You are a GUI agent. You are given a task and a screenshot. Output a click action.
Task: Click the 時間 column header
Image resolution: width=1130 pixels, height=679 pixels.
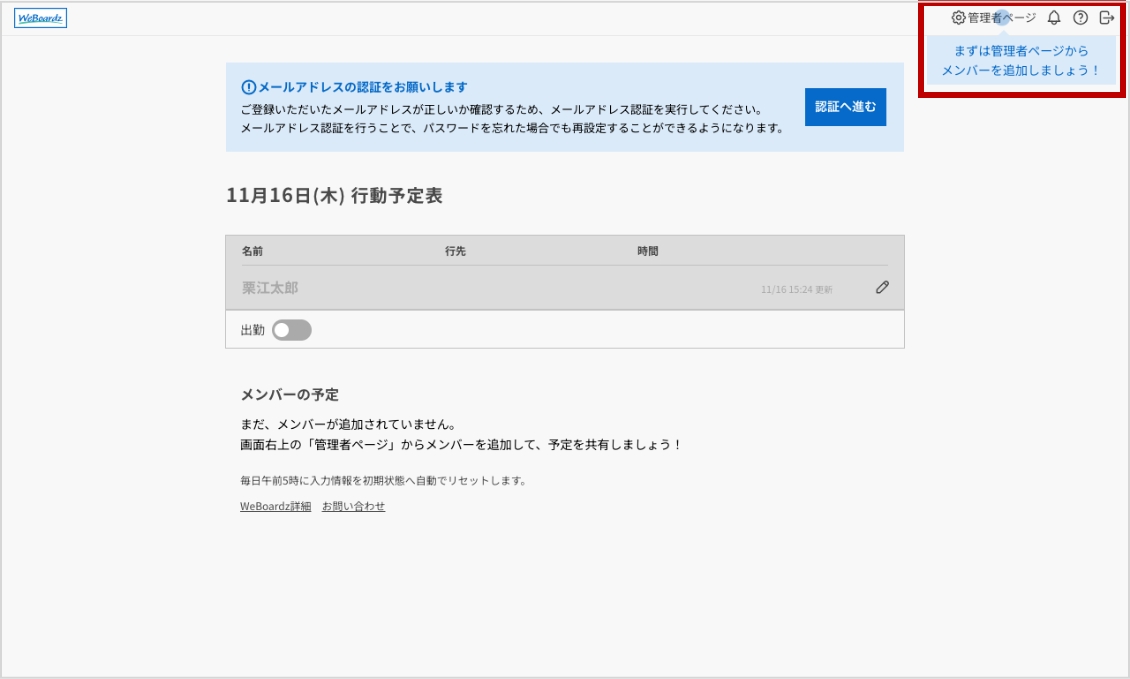pos(648,251)
